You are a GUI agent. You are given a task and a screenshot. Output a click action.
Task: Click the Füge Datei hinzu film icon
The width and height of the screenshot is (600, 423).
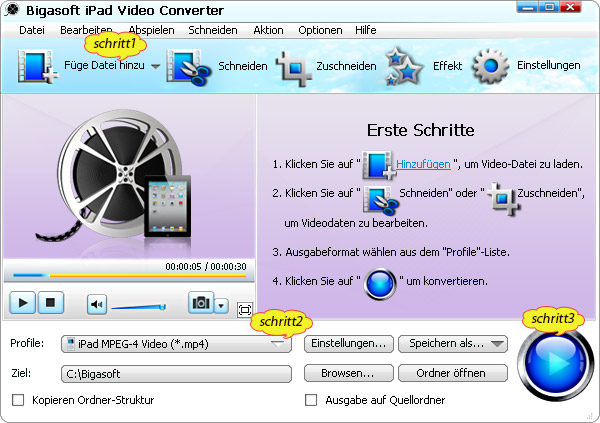coord(38,66)
